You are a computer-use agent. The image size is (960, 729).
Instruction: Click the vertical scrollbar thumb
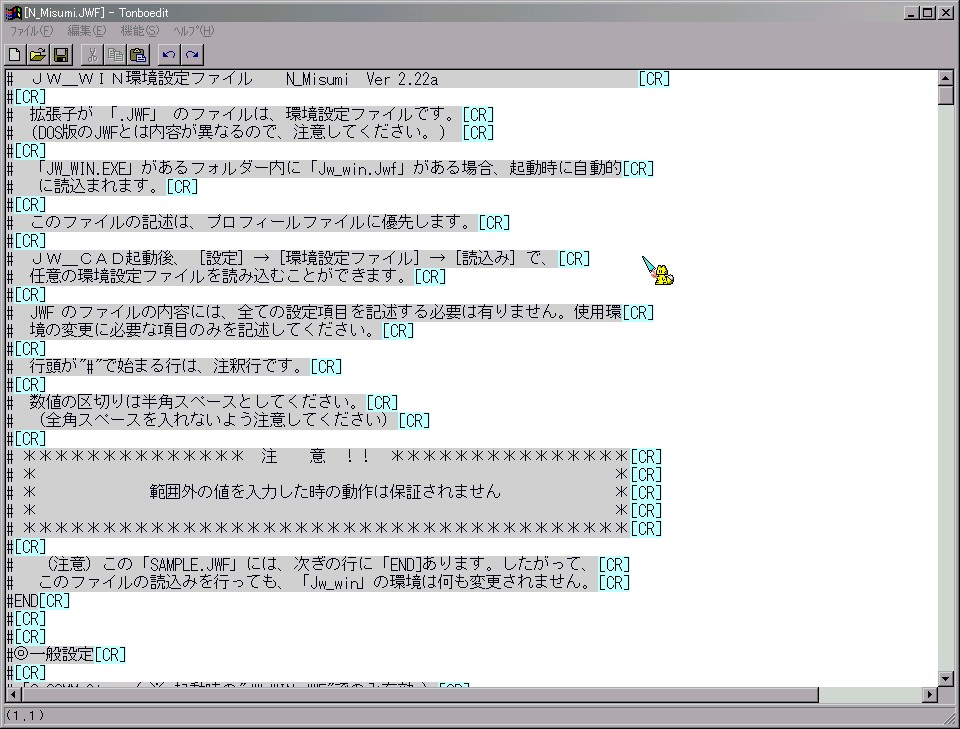pyautogui.click(x=945, y=96)
